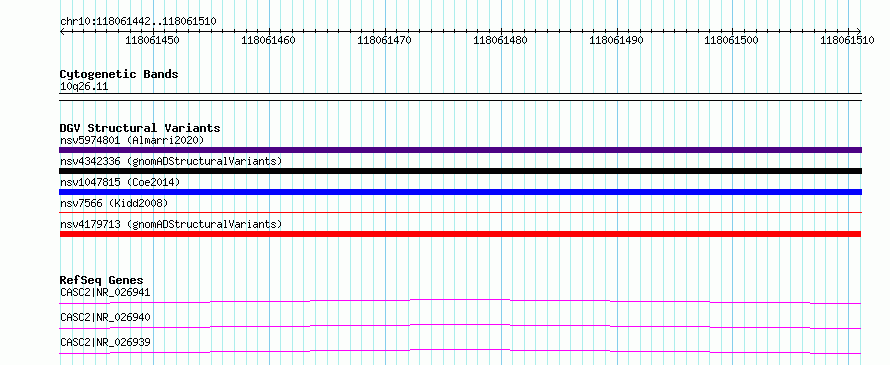Select the 118061490 ruler coordinate
Screen dimensions: 890x365
pos(616,40)
